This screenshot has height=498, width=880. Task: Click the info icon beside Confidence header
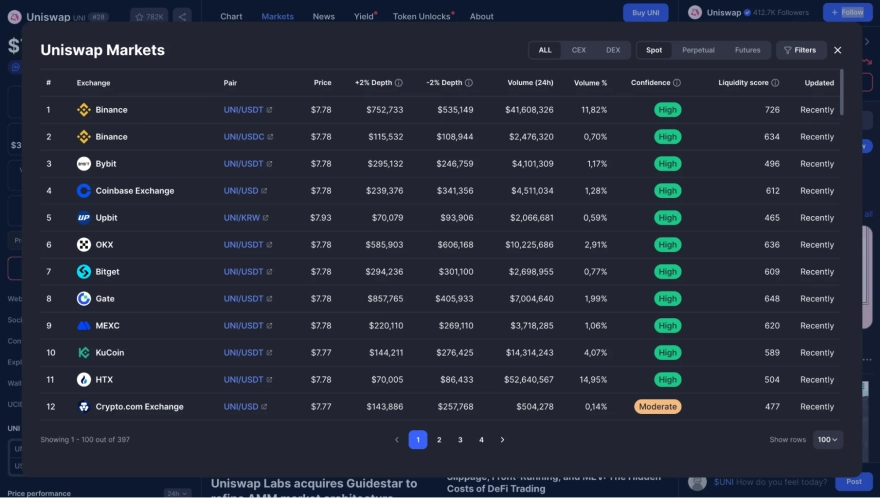(677, 83)
